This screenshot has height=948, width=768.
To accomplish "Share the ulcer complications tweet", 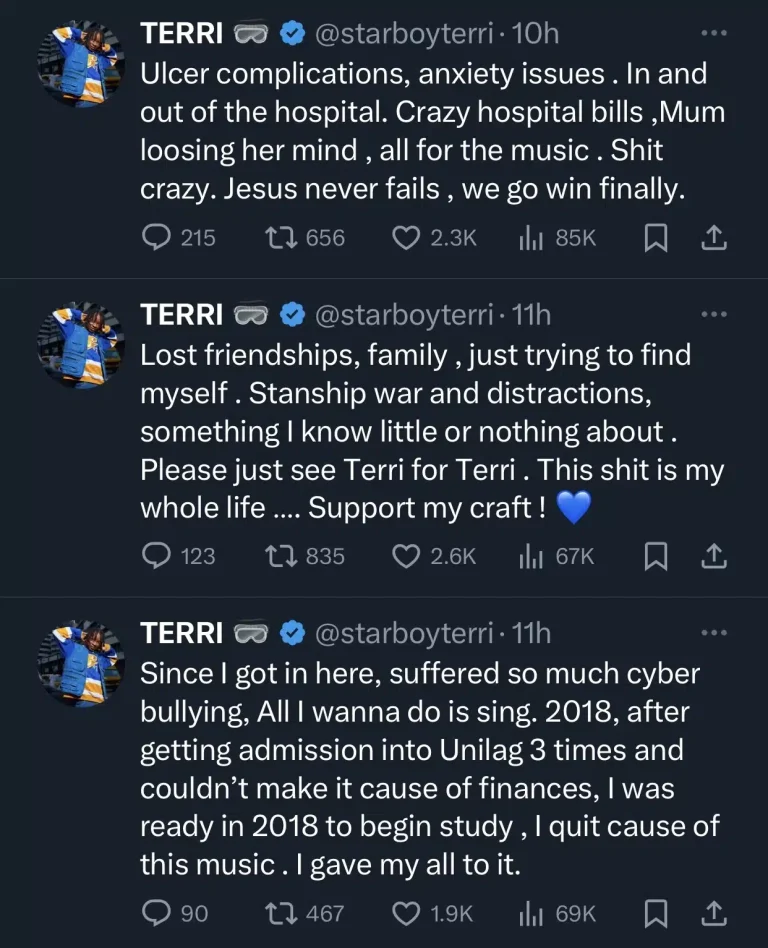I will pos(714,238).
